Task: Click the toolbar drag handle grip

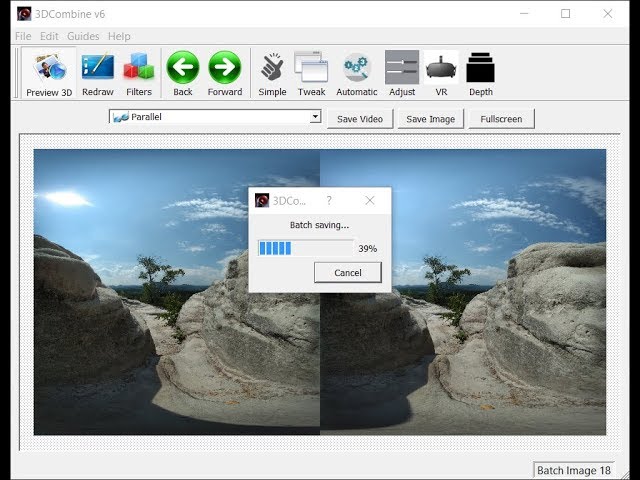Action: coord(16,73)
